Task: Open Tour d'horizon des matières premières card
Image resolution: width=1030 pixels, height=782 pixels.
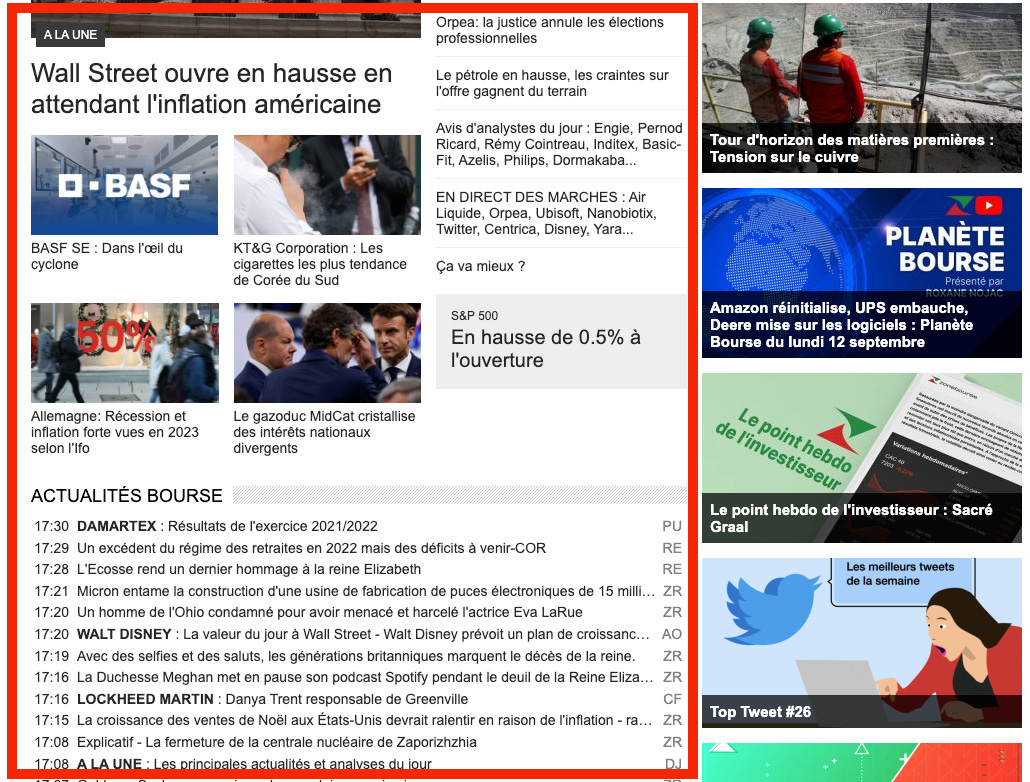Action: point(862,88)
